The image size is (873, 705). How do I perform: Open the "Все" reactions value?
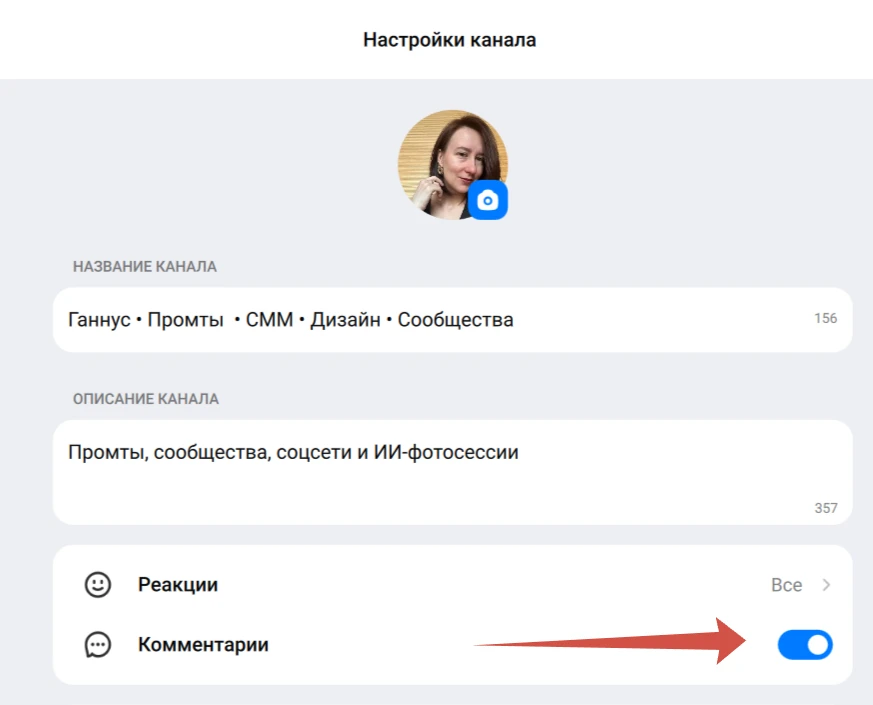click(x=786, y=585)
